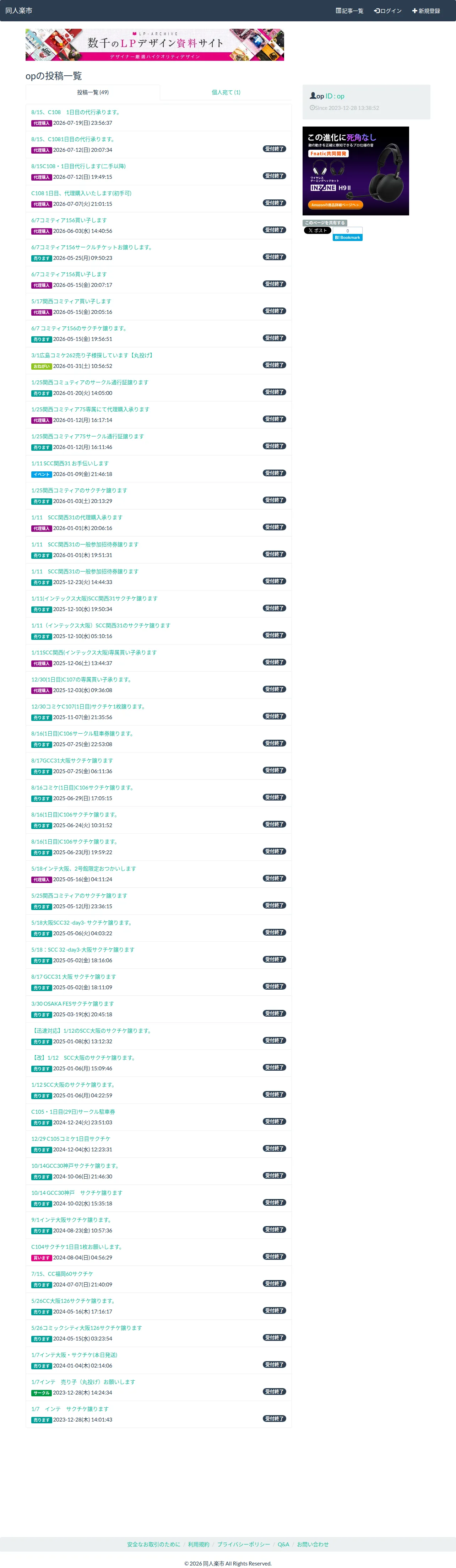The height and width of the screenshot is (1568, 456).
Task: Open post 3/1広島コミケ262売り子様探しています
Action: (x=92, y=355)
